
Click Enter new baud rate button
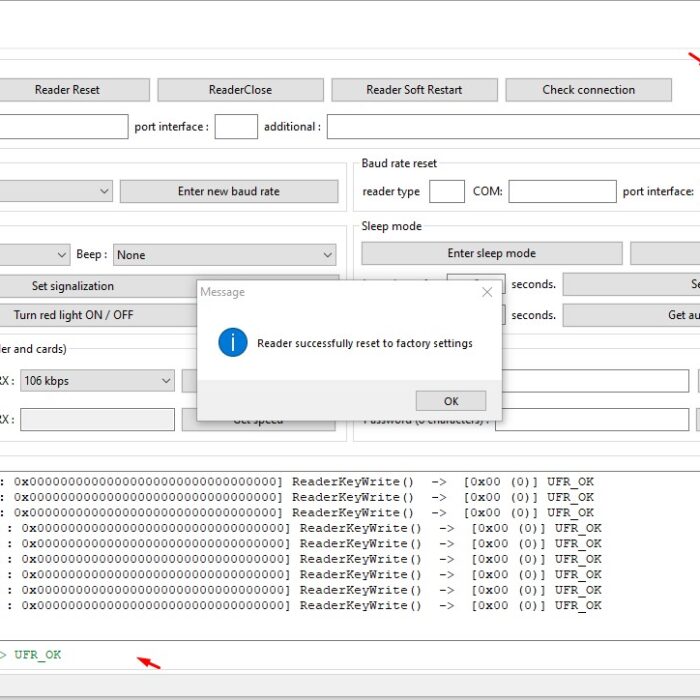click(x=229, y=192)
